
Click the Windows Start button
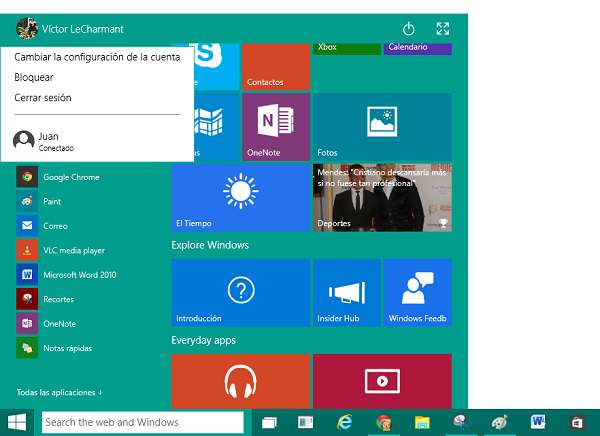(17, 422)
